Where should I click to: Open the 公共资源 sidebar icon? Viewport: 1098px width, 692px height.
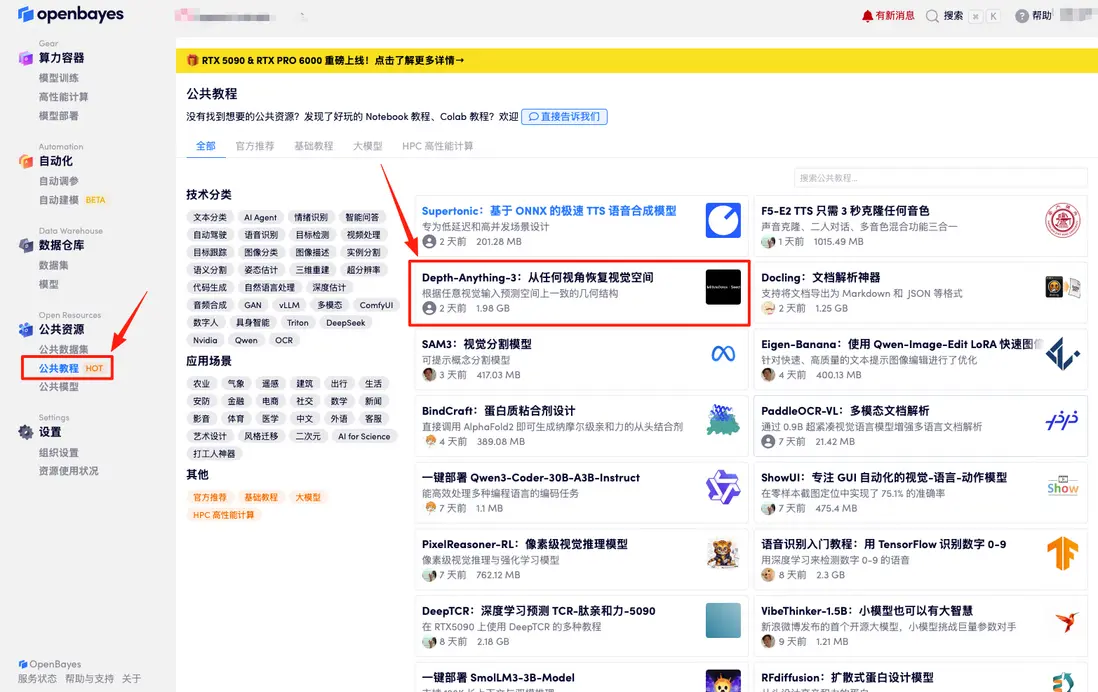pos(26,329)
